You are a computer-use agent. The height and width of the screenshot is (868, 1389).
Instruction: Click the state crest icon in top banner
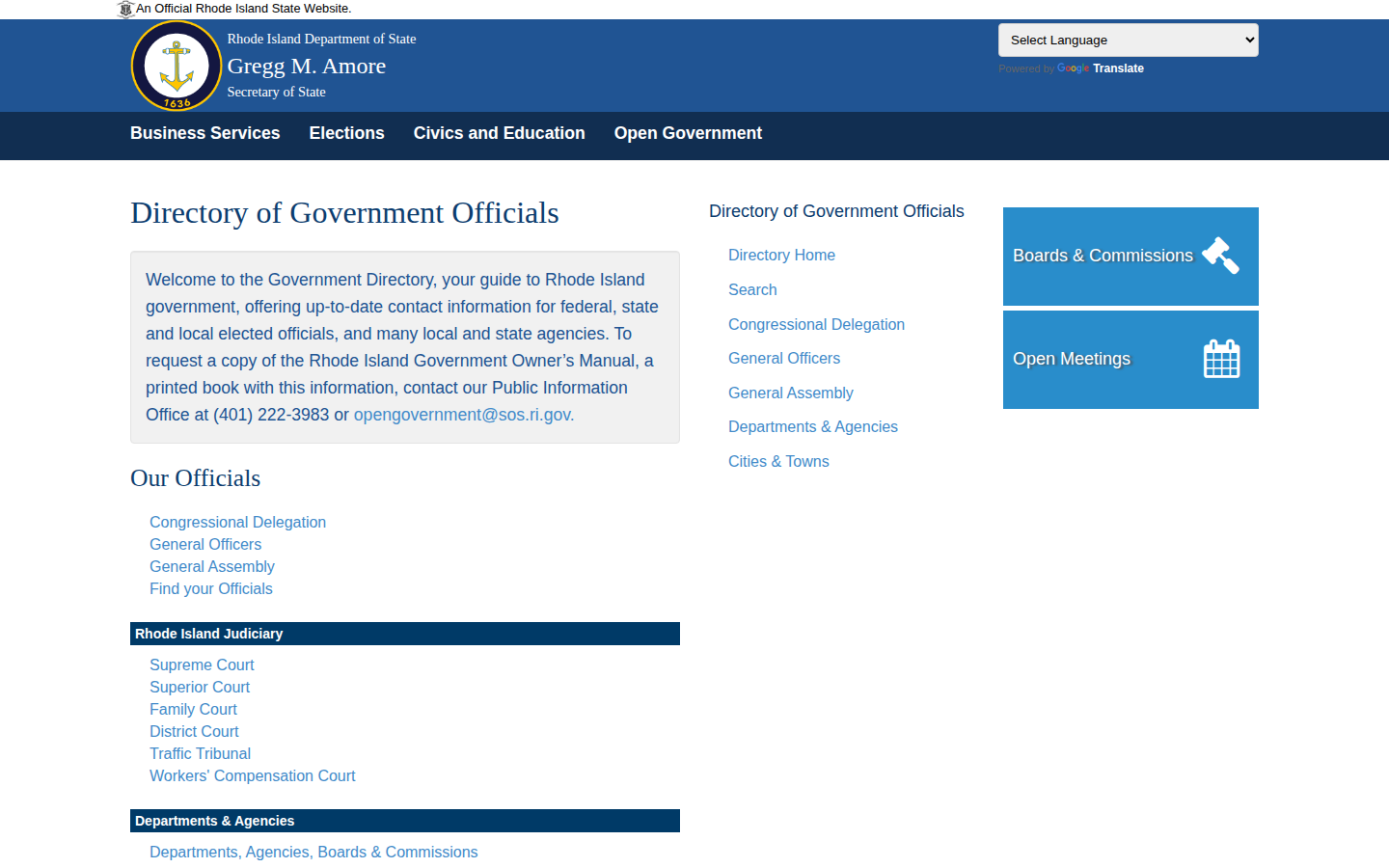pyautogui.click(x=125, y=9)
